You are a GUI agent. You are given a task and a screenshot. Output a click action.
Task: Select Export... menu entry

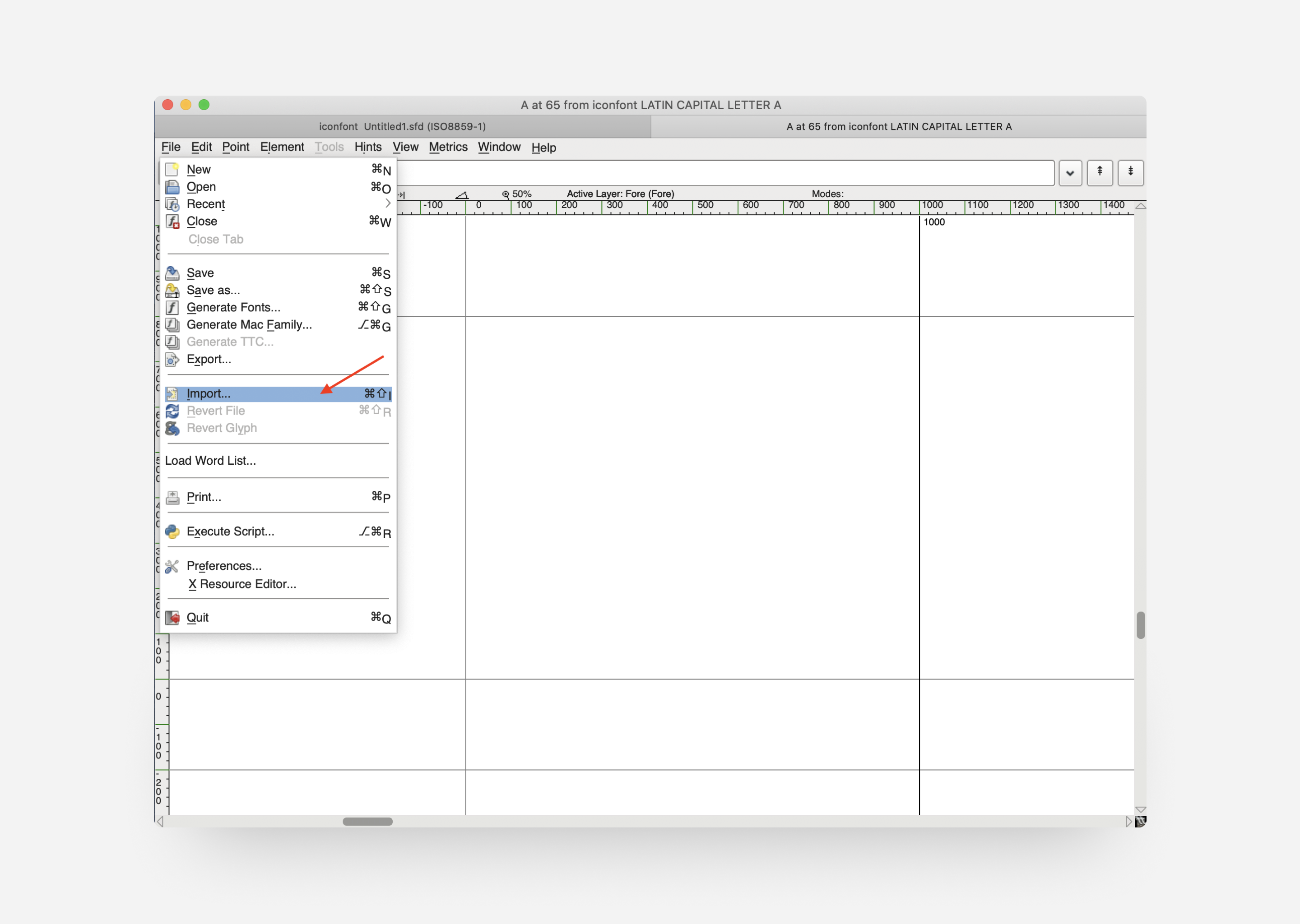point(278,359)
